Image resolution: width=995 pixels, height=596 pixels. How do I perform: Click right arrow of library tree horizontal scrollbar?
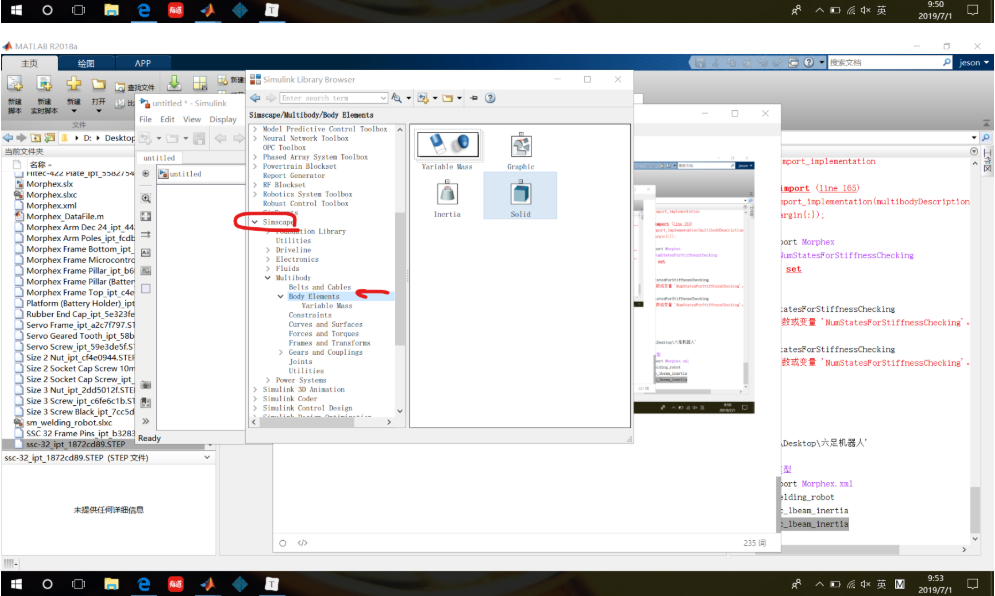389,421
